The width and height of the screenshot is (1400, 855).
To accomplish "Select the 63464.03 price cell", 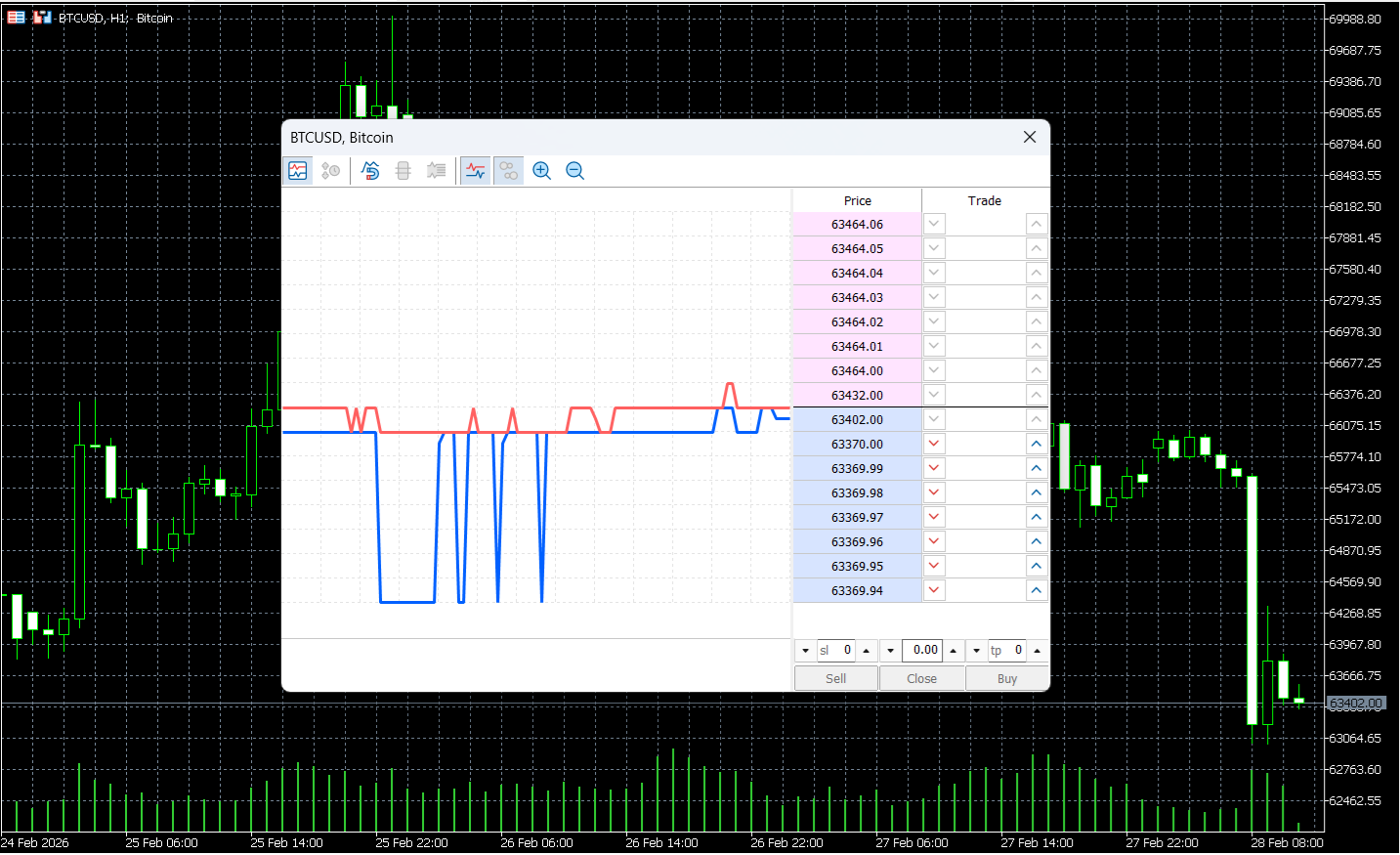I will click(x=857, y=297).
